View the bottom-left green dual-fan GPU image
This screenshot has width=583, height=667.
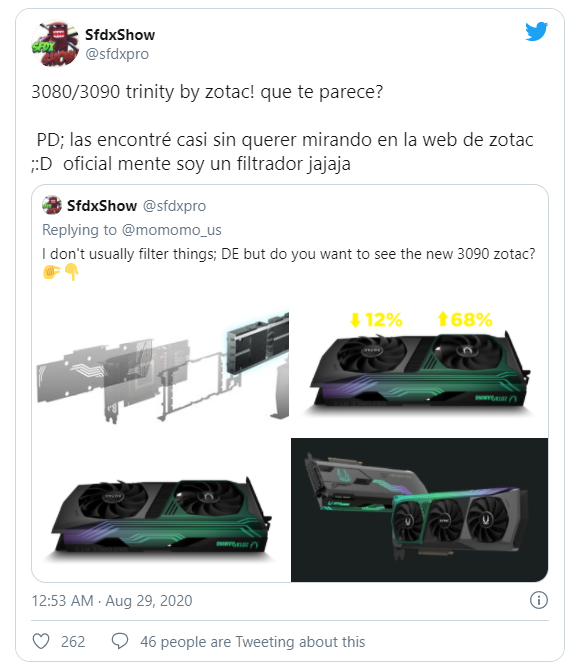point(161,510)
